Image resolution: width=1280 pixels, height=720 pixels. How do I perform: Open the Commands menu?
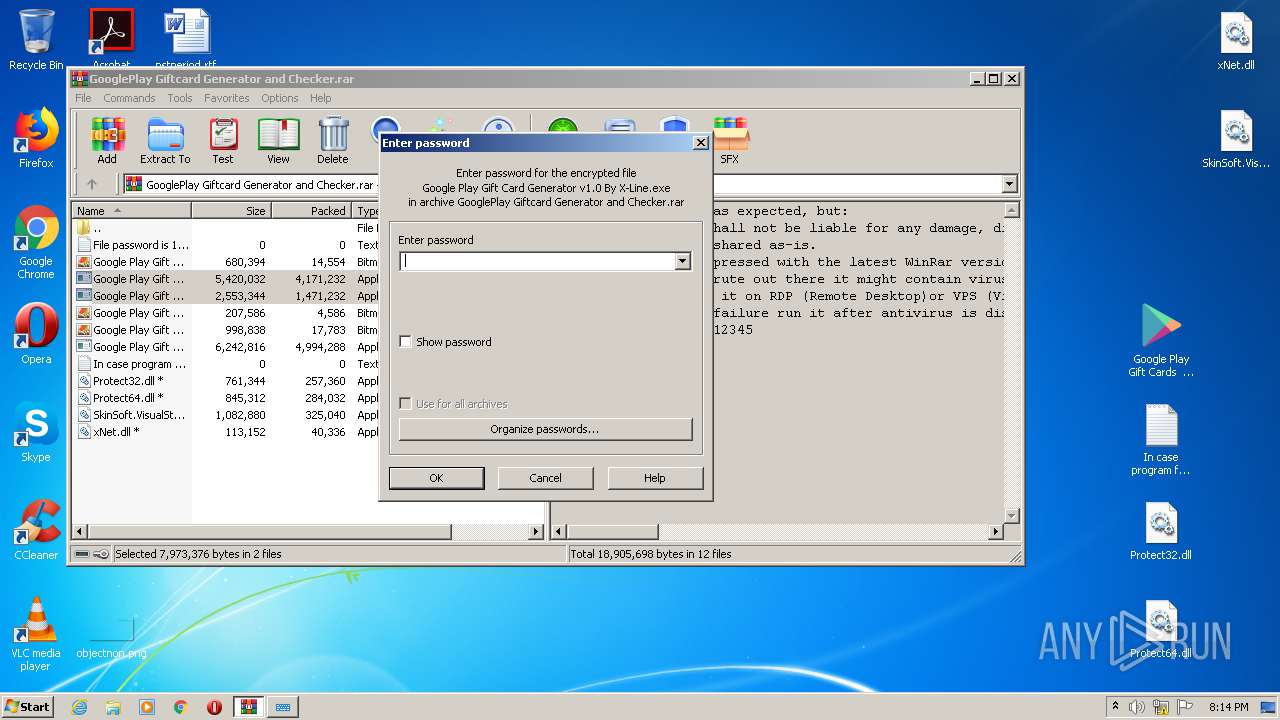[129, 98]
